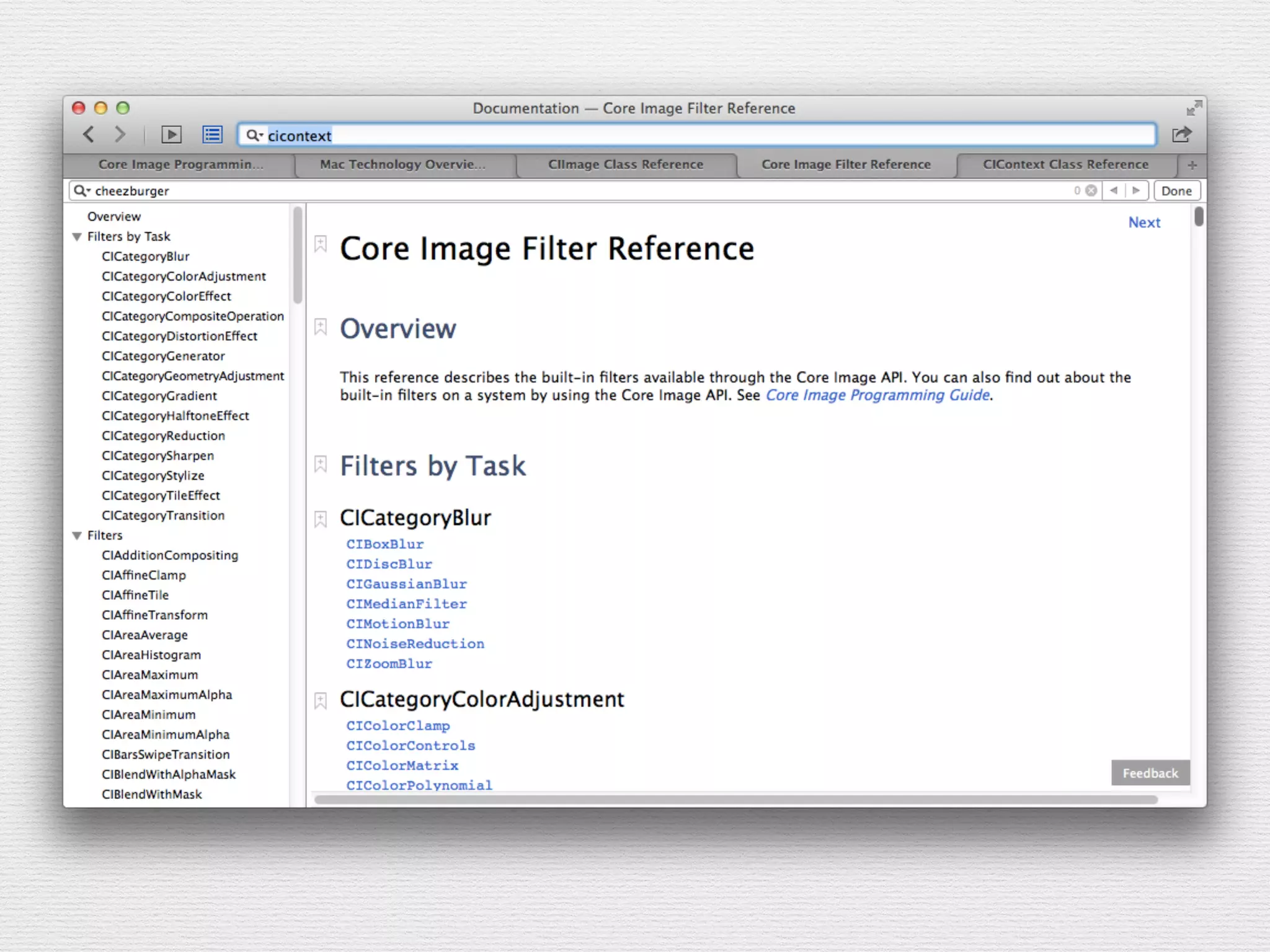Jump to previous find match arrow
The height and width of the screenshot is (952, 1270).
click(1114, 191)
